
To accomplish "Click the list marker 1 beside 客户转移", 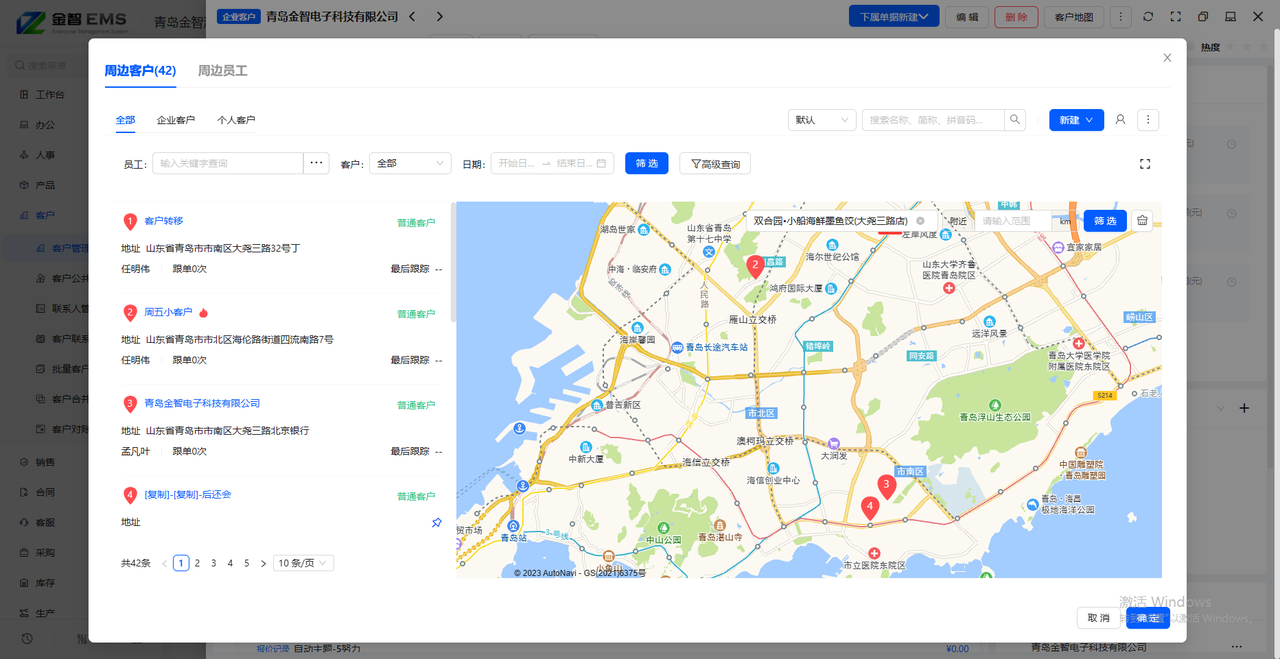I will pos(130,222).
